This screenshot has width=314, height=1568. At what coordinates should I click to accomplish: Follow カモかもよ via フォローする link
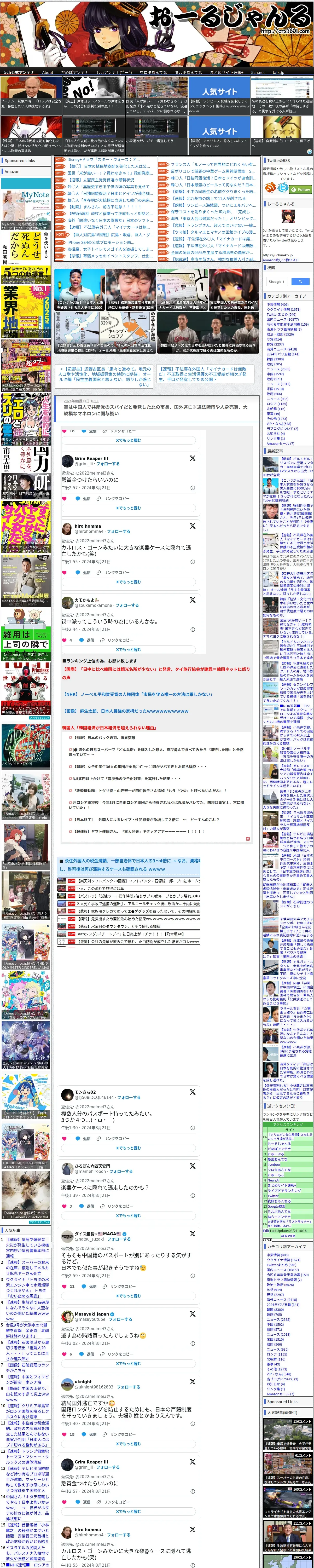(x=127, y=606)
